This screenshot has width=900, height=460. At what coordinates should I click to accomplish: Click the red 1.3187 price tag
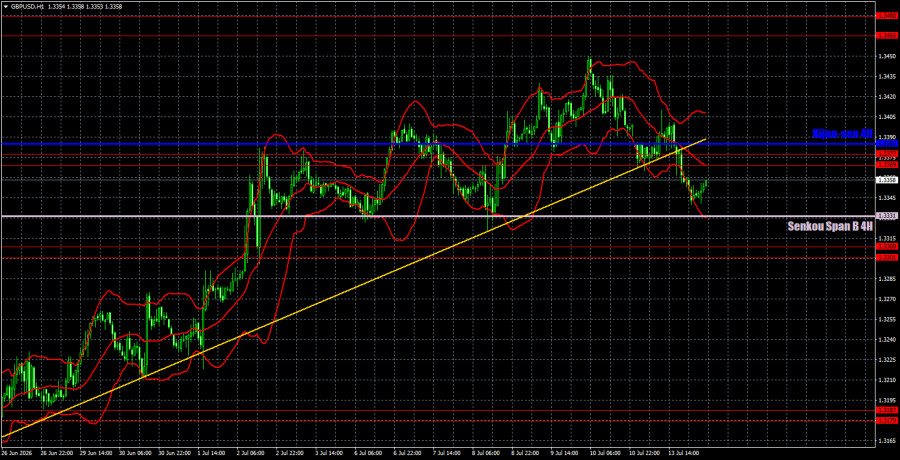click(887, 411)
